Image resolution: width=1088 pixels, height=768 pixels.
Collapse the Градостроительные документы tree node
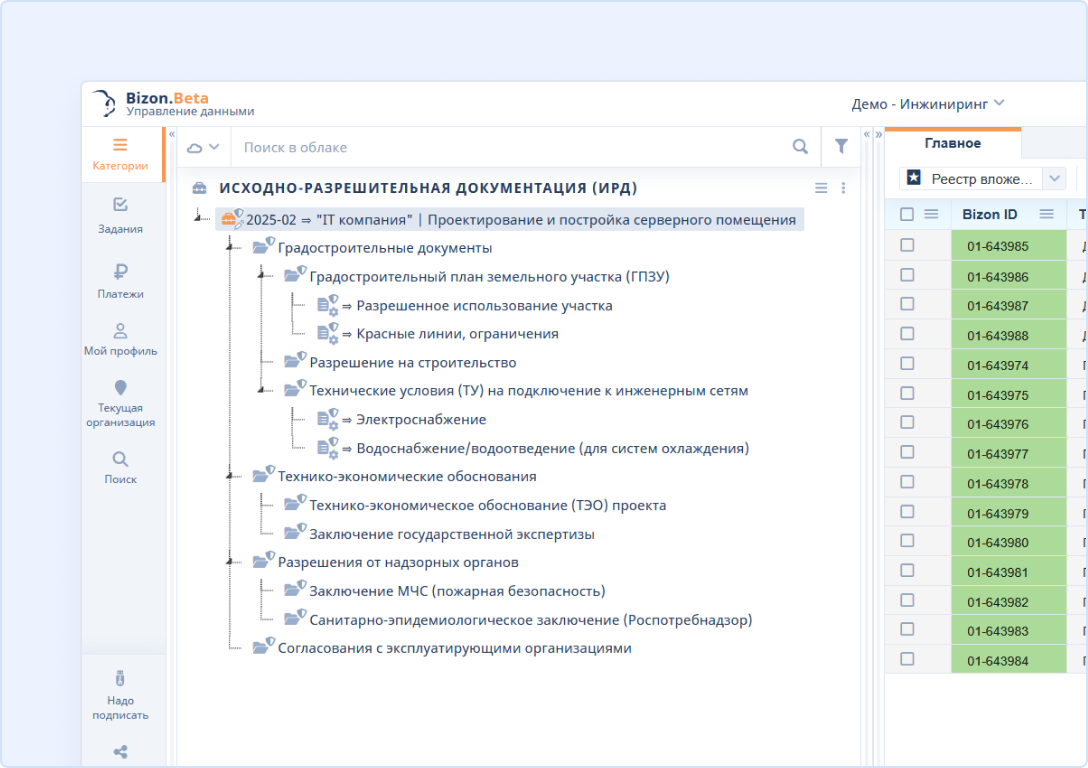pyautogui.click(x=229, y=248)
